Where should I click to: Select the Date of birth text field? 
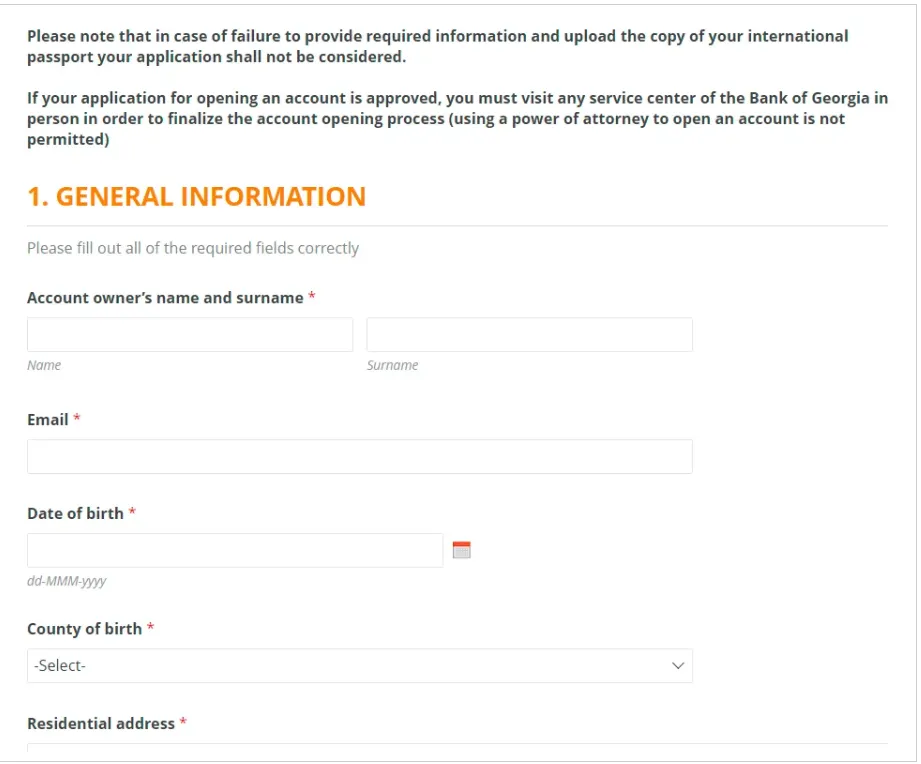coord(235,550)
